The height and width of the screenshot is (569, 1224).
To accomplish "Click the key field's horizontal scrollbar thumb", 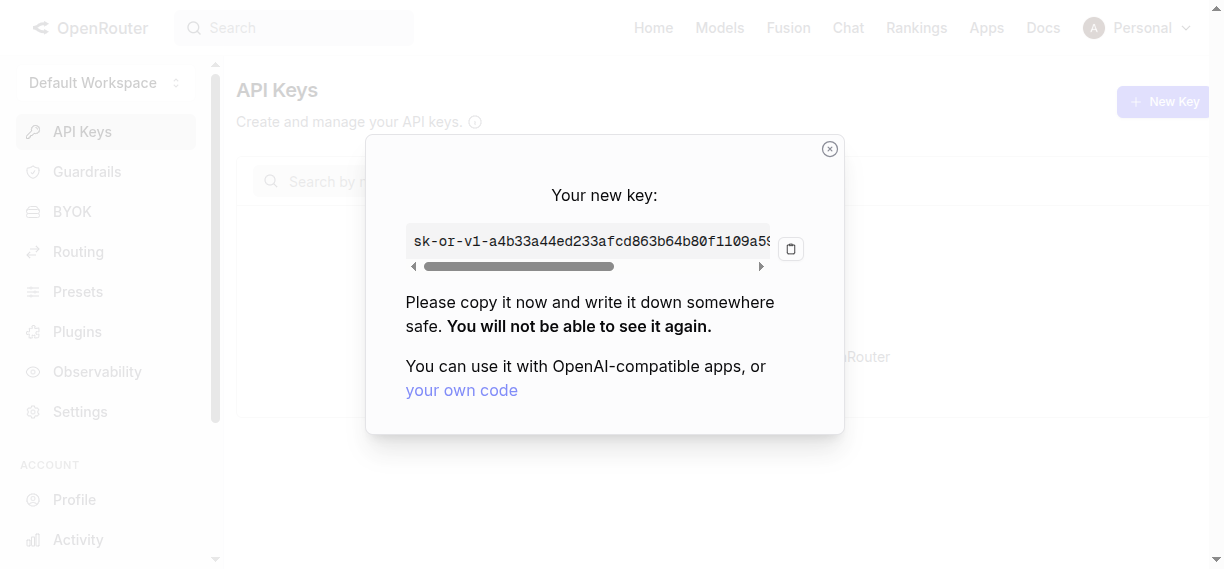I will coord(519,267).
